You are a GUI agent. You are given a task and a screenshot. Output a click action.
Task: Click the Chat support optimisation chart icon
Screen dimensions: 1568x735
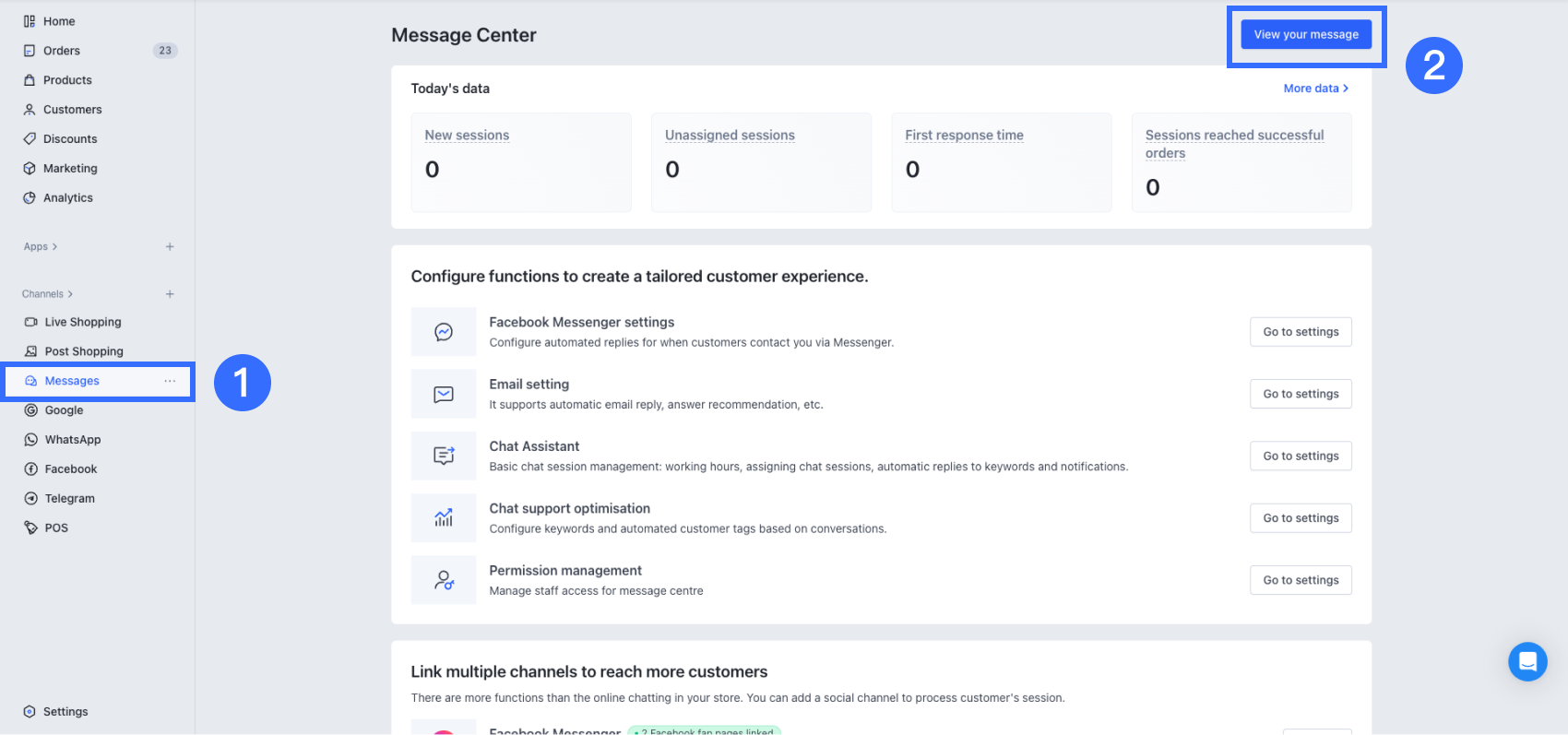point(444,517)
